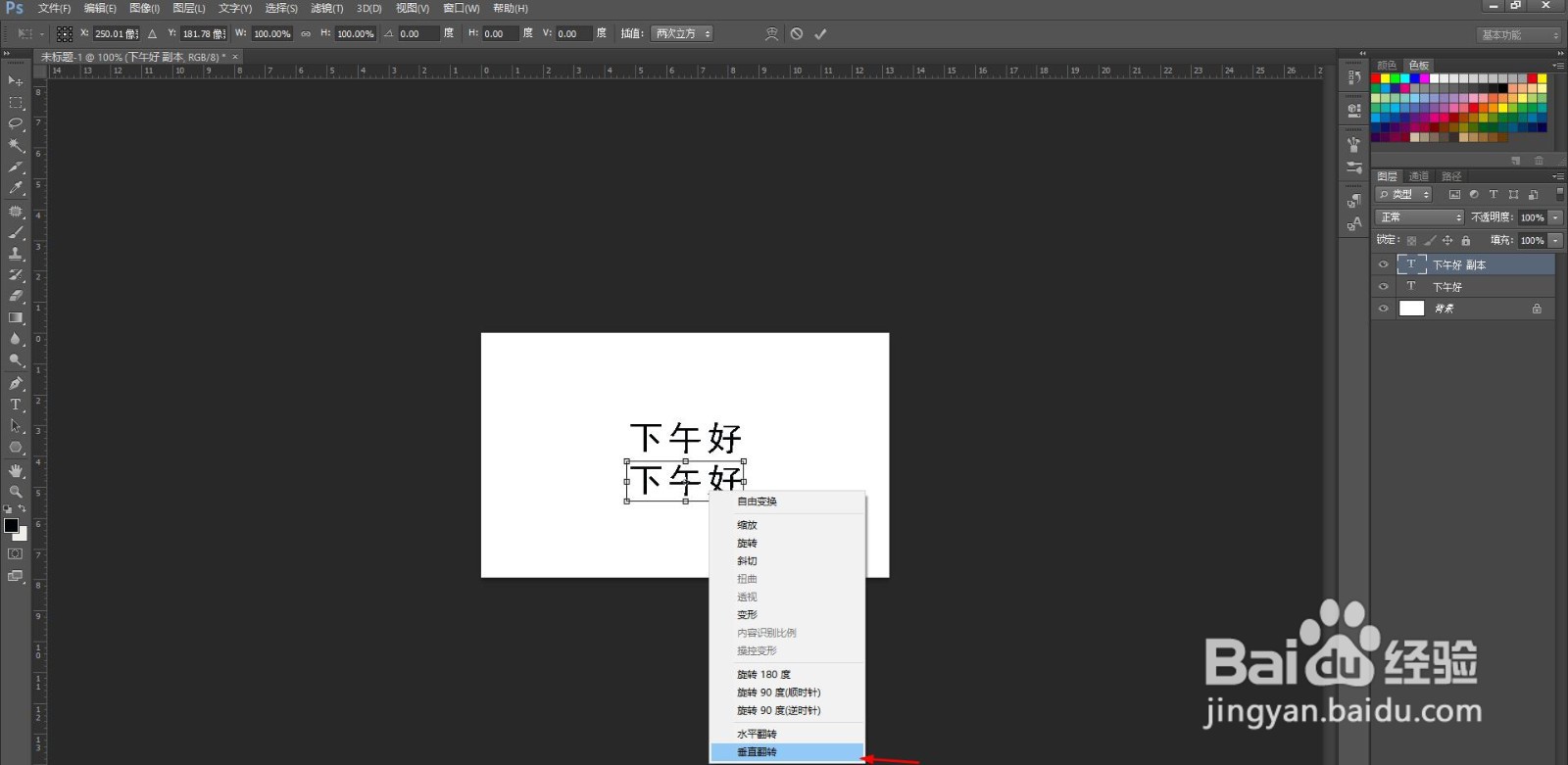Switch to warp mode icon

(771, 33)
